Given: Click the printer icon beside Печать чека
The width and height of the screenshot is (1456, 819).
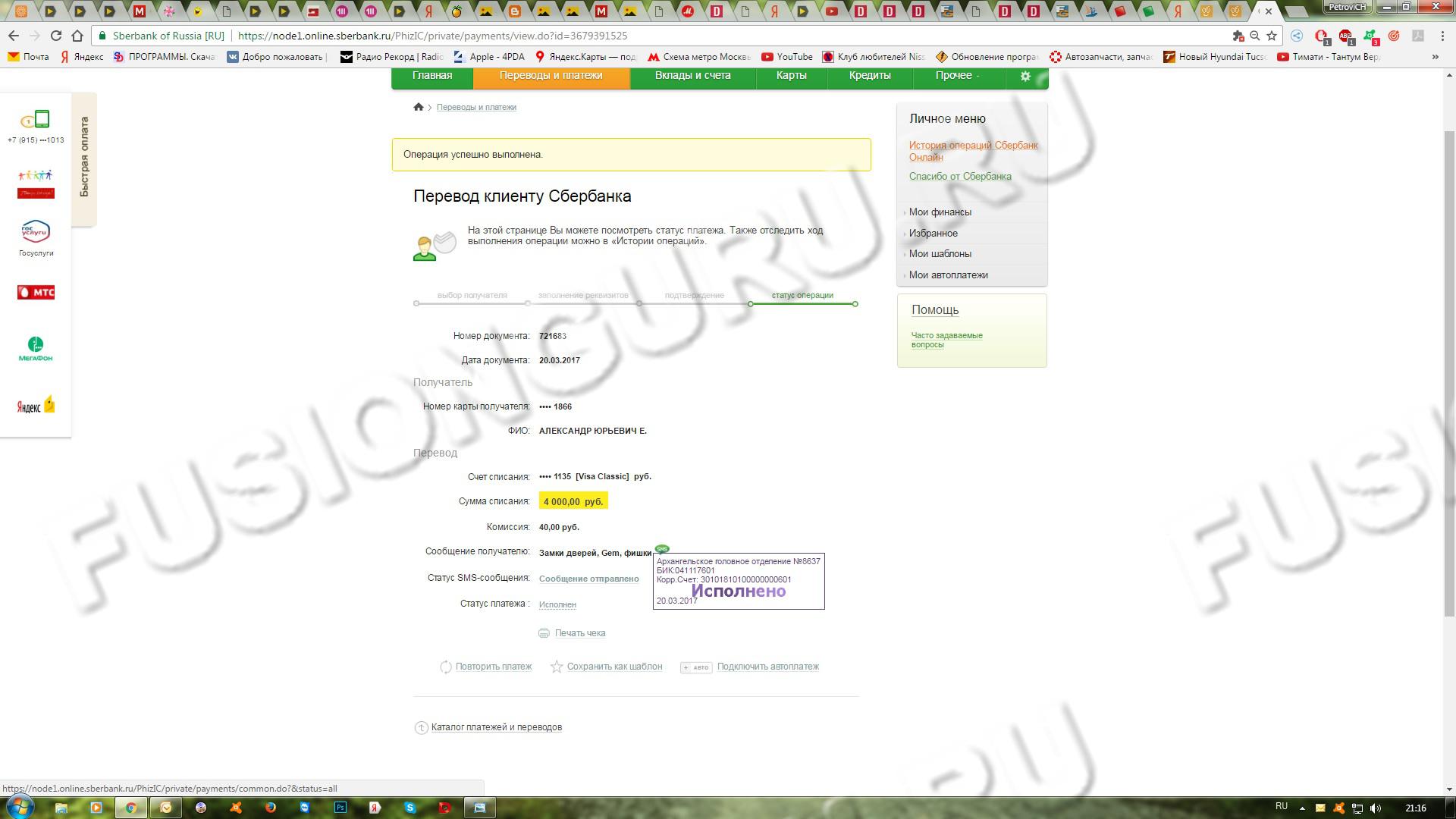Looking at the screenshot, I should point(544,633).
